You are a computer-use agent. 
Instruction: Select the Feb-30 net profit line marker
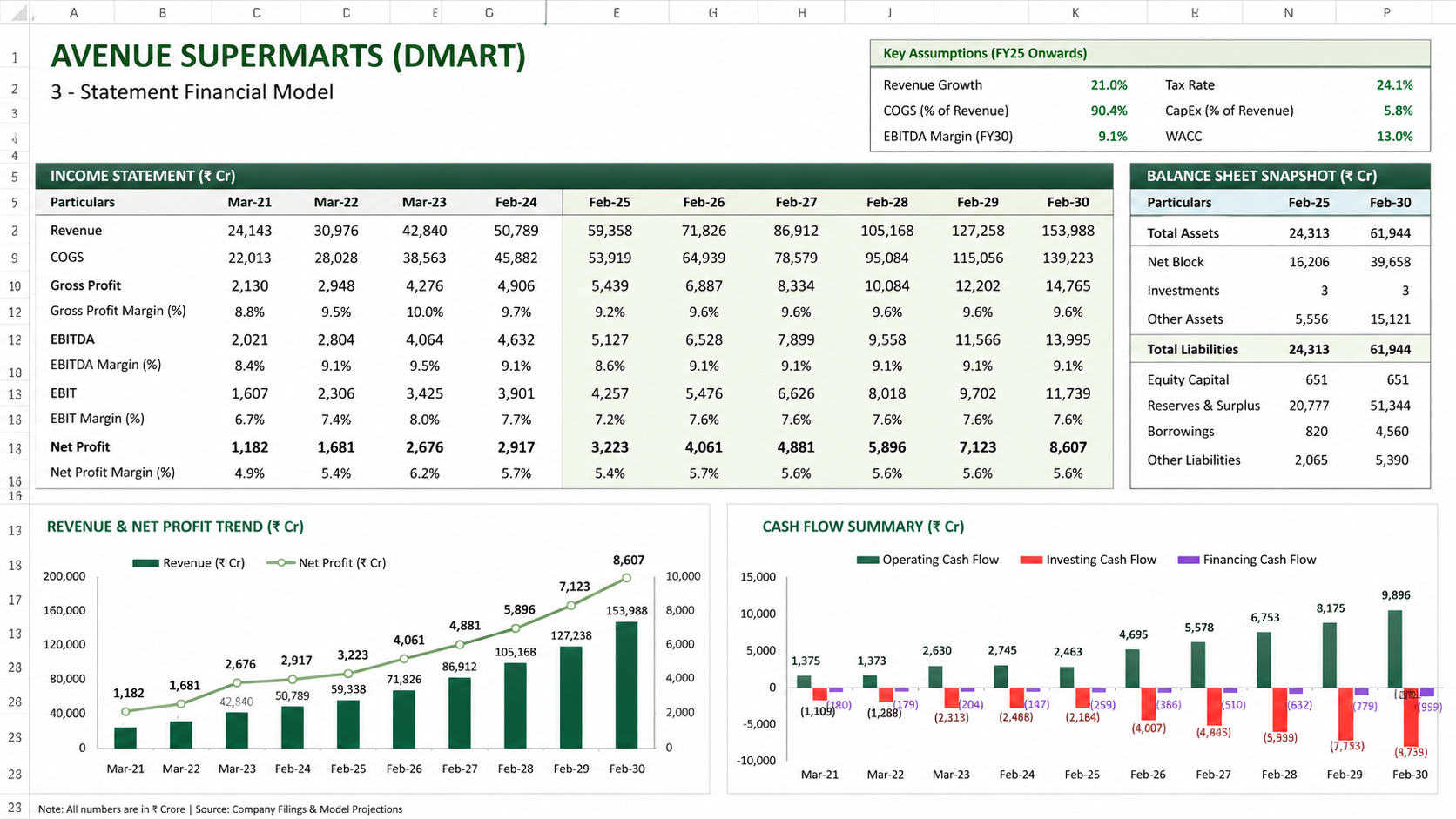[x=627, y=578]
